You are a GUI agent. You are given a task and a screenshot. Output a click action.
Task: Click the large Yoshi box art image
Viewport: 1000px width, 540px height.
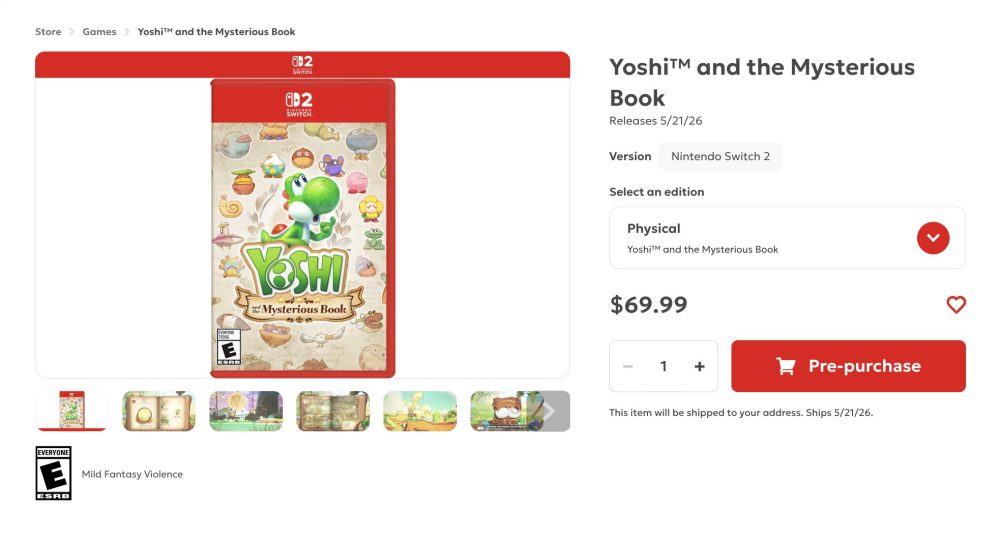click(302, 228)
